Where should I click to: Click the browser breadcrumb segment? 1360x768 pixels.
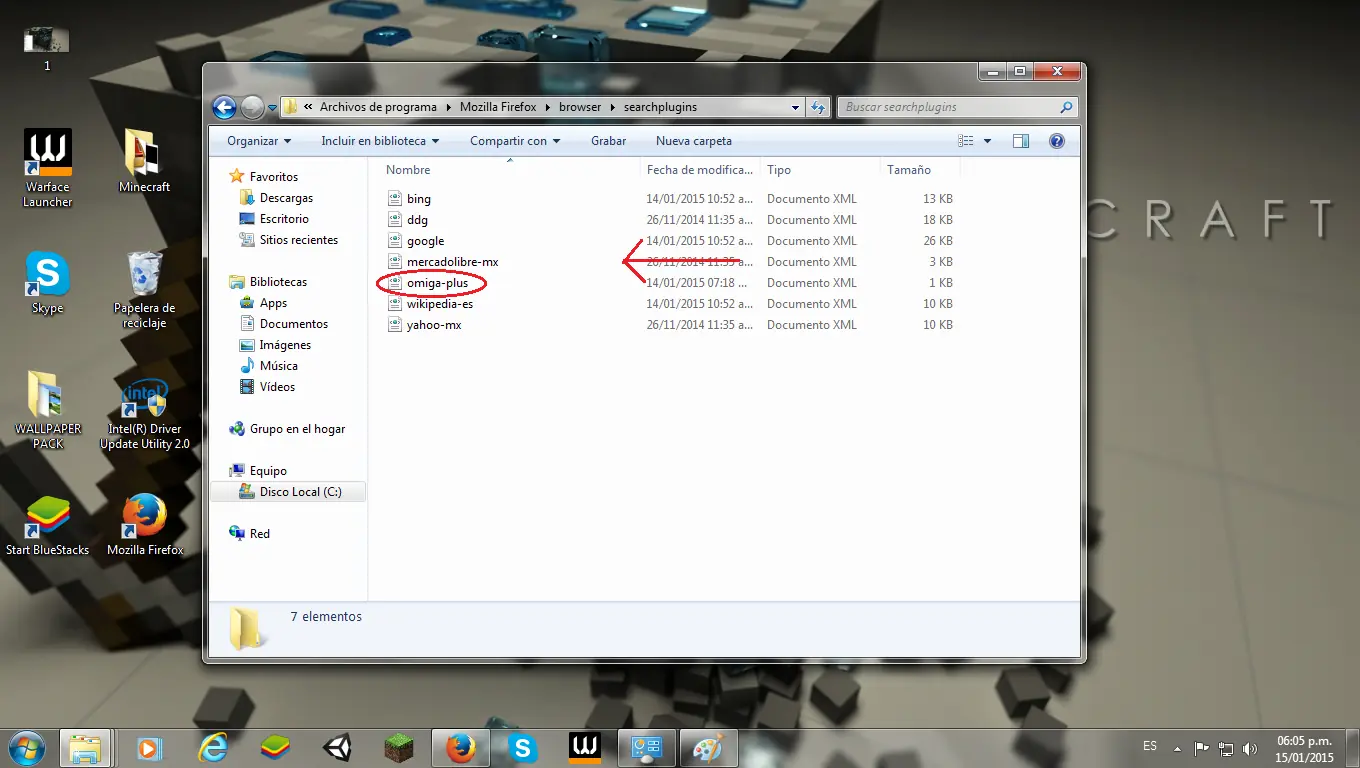point(580,107)
